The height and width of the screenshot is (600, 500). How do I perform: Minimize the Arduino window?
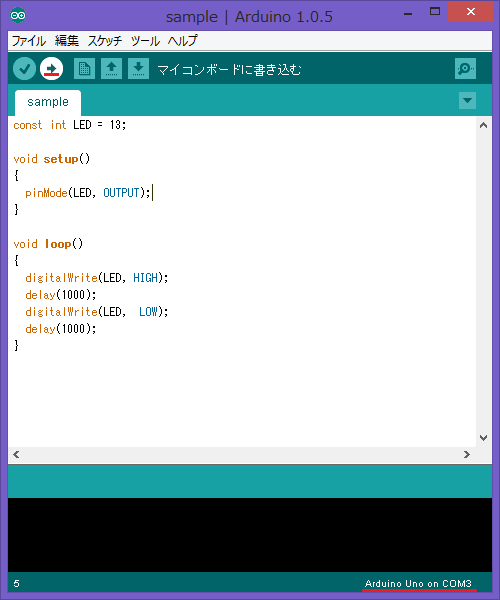[x=408, y=13]
